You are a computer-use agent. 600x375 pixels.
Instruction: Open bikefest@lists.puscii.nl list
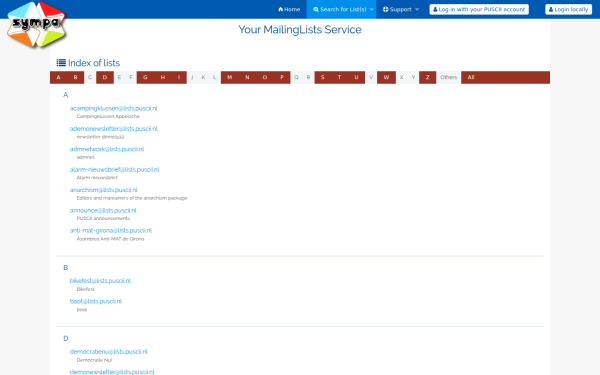100,281
